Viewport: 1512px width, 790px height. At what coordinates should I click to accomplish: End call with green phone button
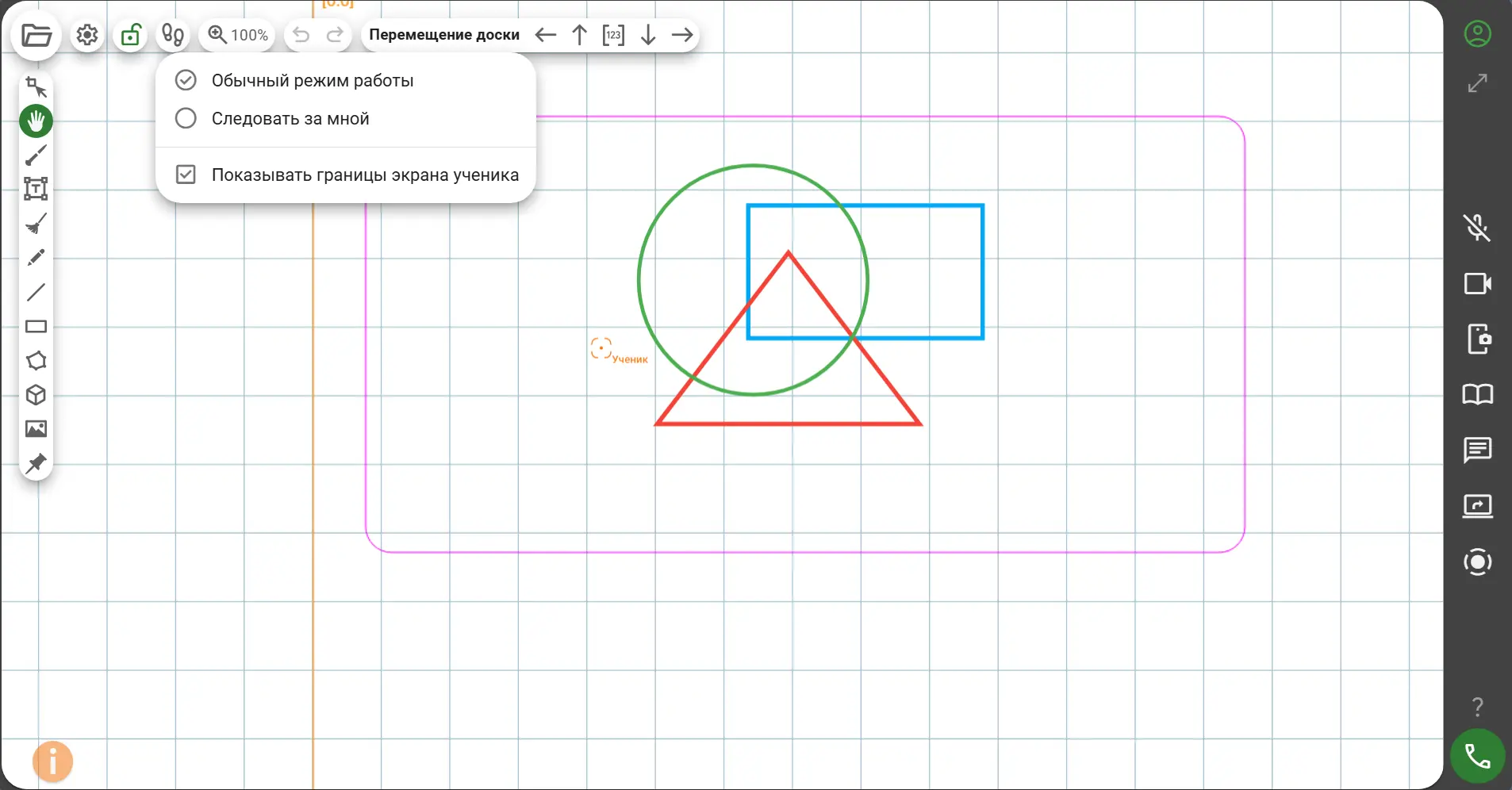point(1477,757)
